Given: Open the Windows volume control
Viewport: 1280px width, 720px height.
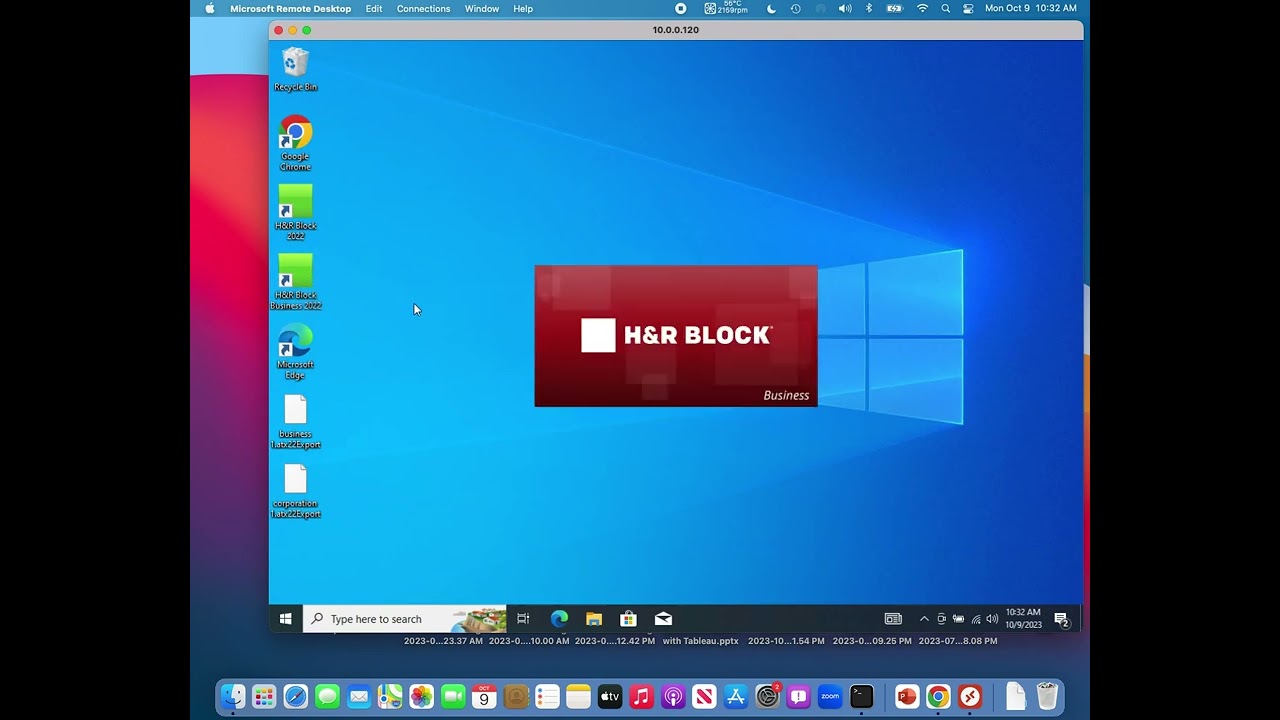Looking at the screenshot, I should click(992, 619).
